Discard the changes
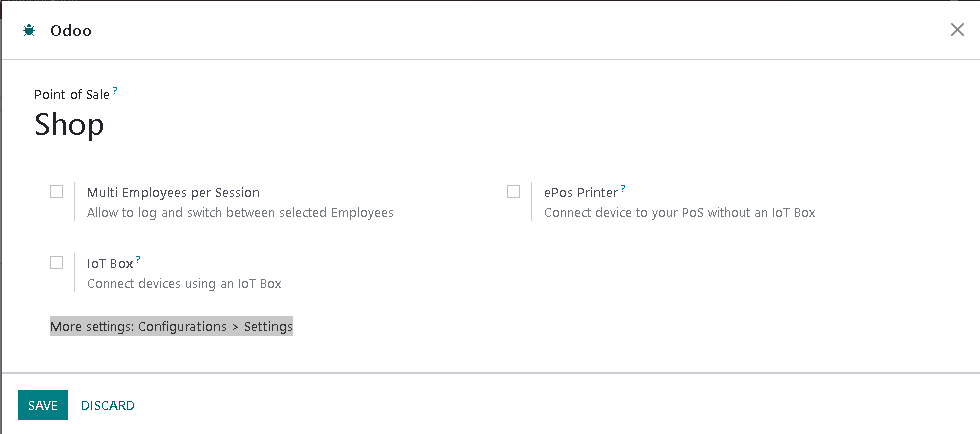This screenshot has width=980, height=434. pos(108,405)
